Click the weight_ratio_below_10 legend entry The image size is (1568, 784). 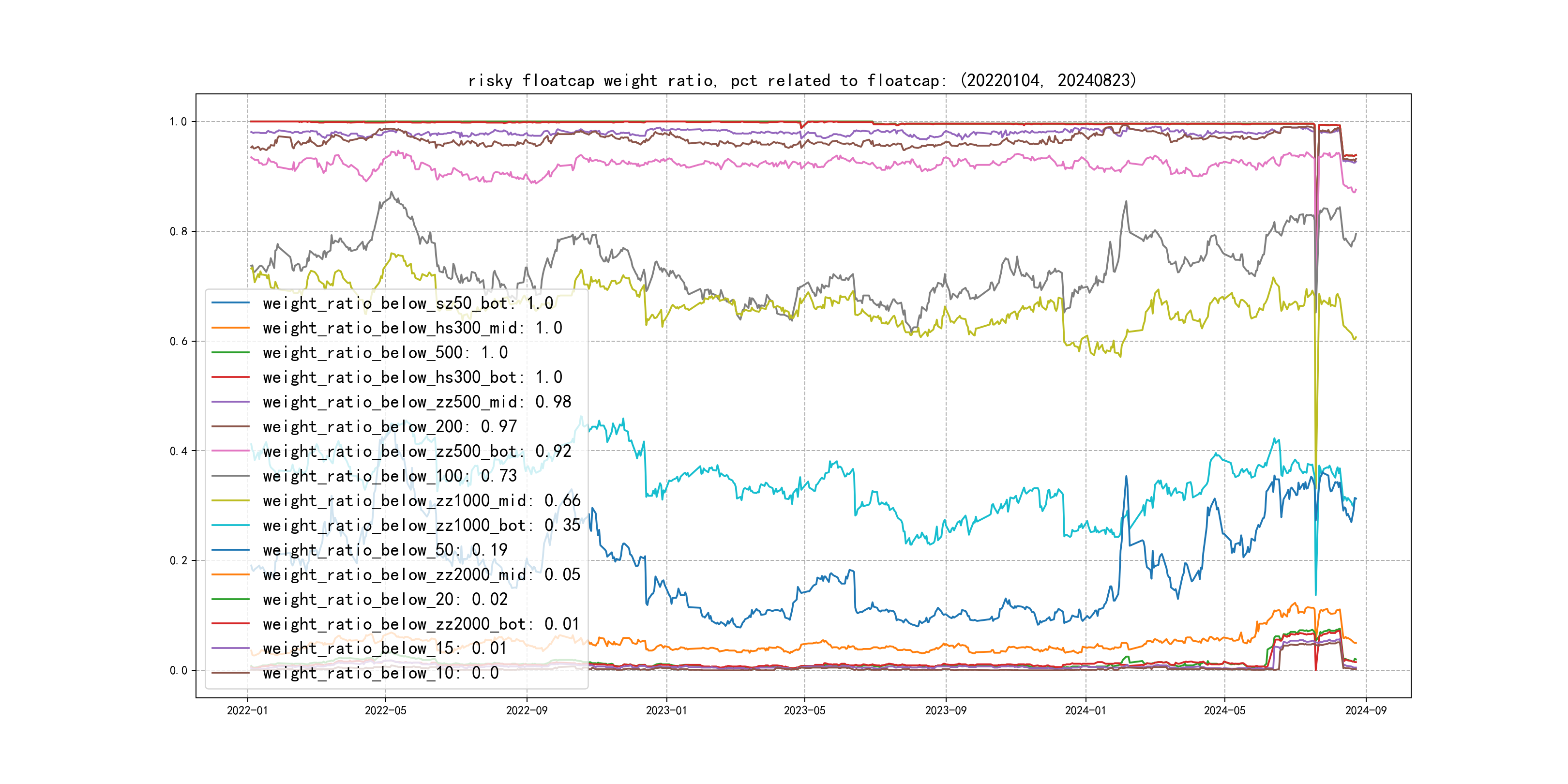click(380, 673)
